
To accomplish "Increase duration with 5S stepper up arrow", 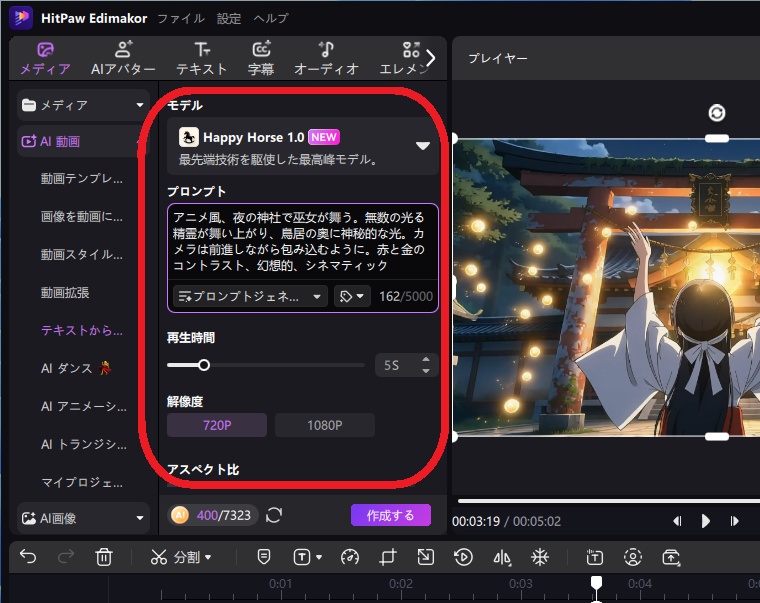I will click(426, 360).
